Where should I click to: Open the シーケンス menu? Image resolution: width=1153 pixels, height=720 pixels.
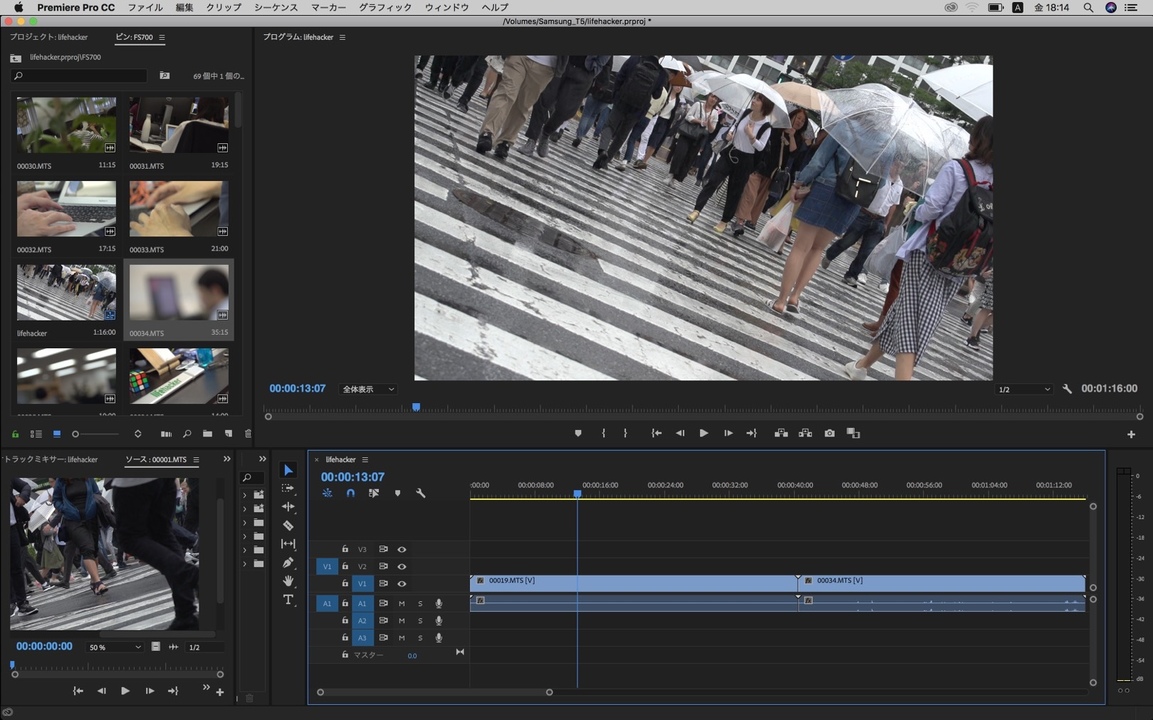(x=276, y=7)
